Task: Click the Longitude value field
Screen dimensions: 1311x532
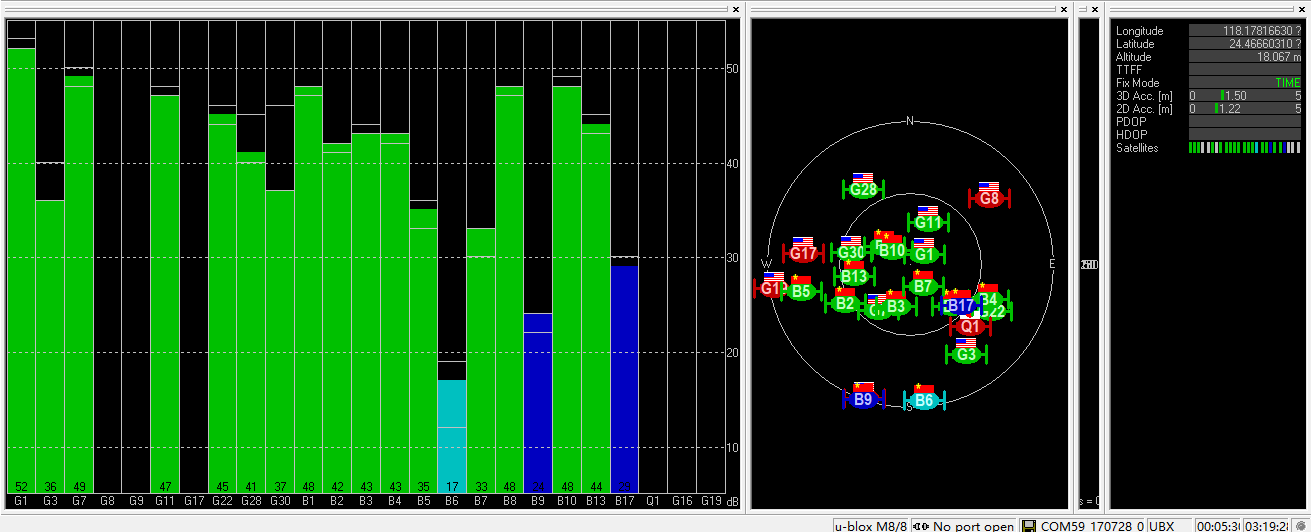Action: tap(1245, 31)
